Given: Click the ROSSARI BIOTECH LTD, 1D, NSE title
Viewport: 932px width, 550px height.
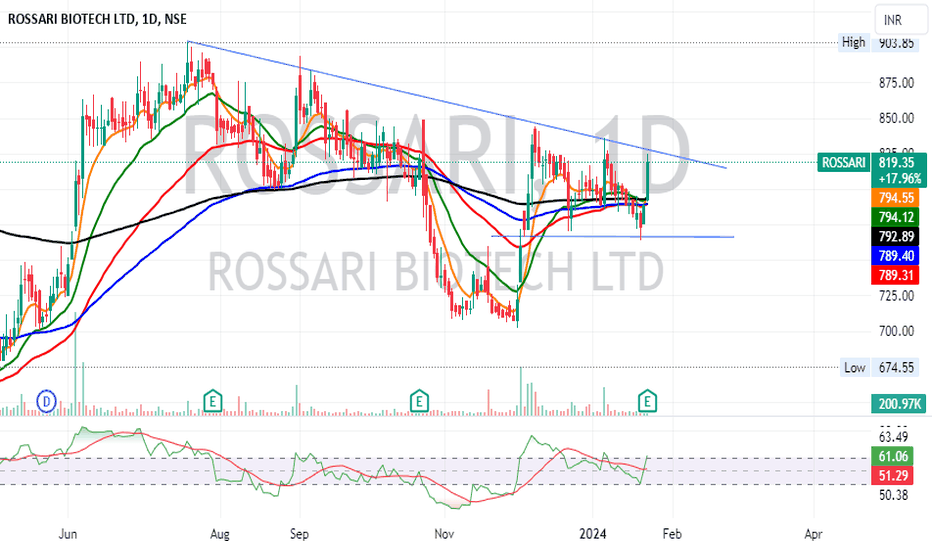Looking at the screenshot, I should coord(97,19).
